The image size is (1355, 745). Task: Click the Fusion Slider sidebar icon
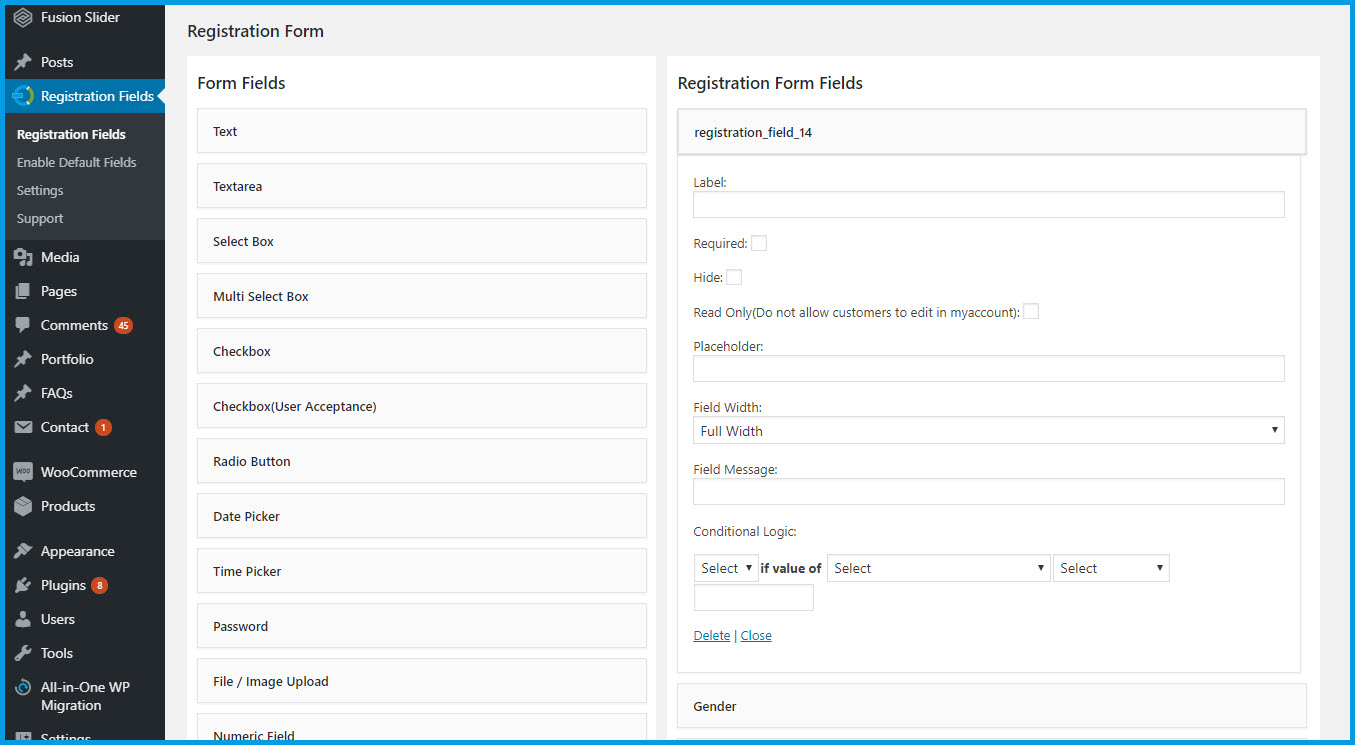[x=23, y=18]
